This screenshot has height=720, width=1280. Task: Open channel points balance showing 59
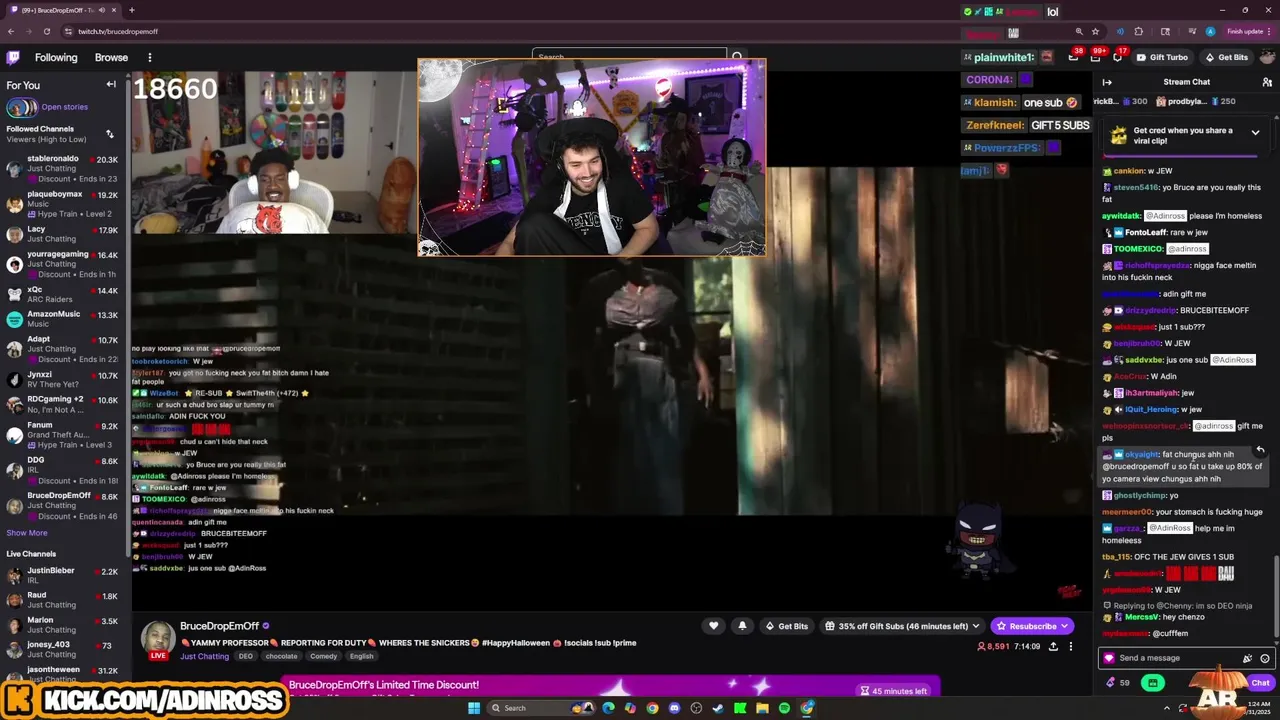(1117, 683)
